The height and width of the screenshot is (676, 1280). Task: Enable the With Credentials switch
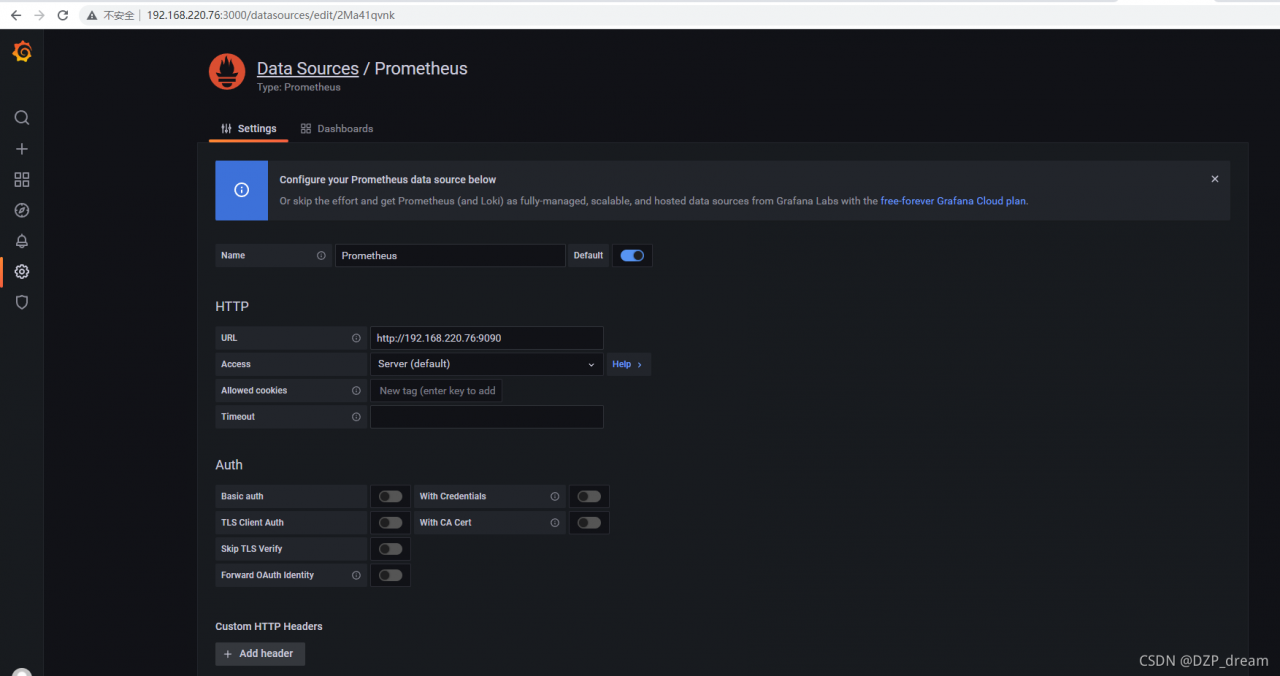589,497
